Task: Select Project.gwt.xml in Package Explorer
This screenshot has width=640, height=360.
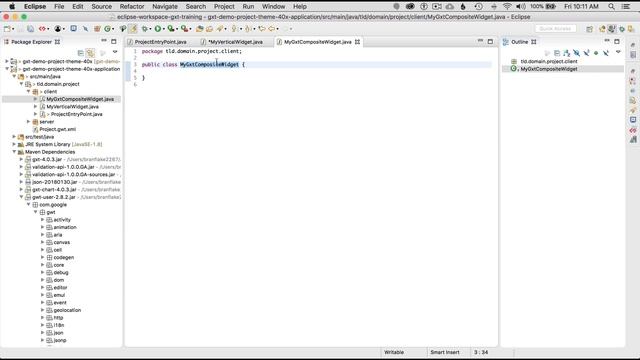Action: [58, 129]
